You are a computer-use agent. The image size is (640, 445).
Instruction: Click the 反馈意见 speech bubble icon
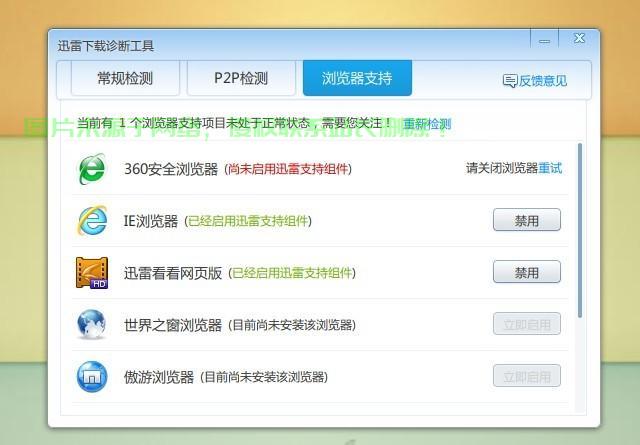(x=510, y=80)
